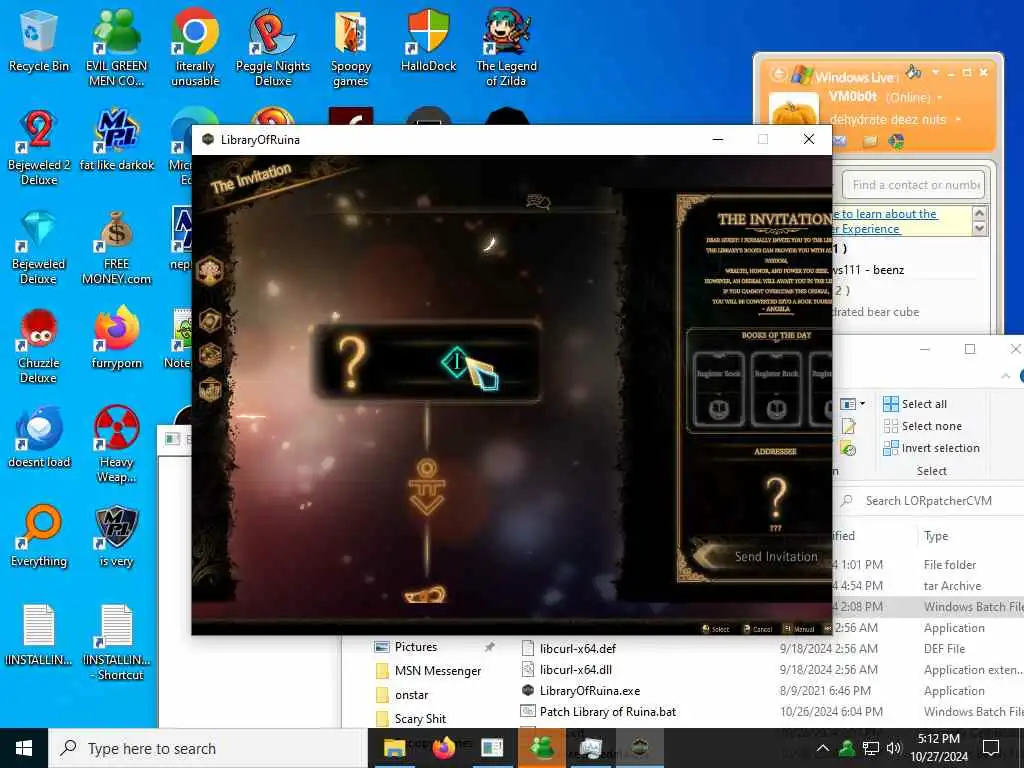Select the 'fat like darkok' desktop shortcut
The image size is (1024, 768).
click(x=116, y=140)
